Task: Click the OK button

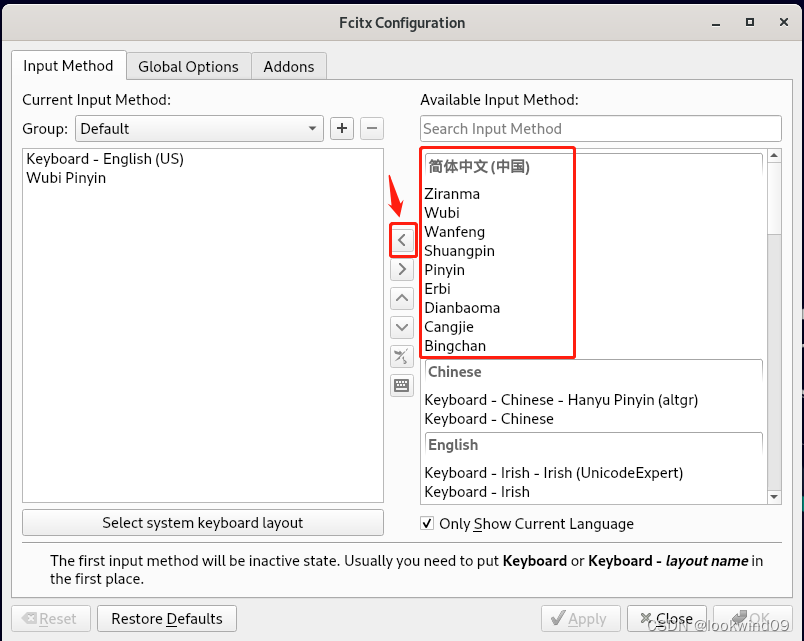Action: click(x=752, y=618)
